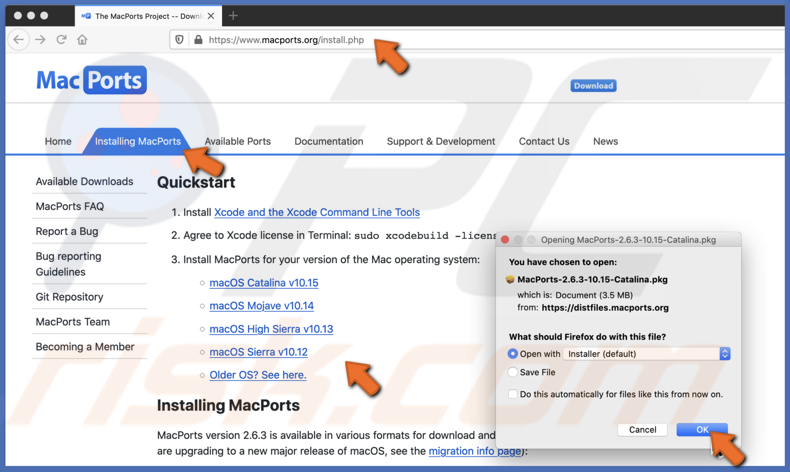This screenshot has width=790, height=472.
Task: Open the MacPorts FAQ sidebar link
Action: pos(70,207)
